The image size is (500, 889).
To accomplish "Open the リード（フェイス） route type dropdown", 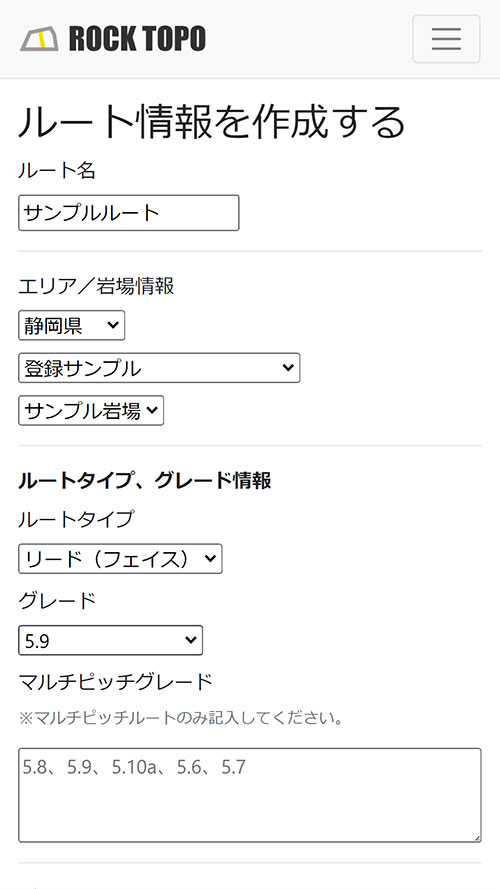I will pyautogui.click(x=120, y=558).
